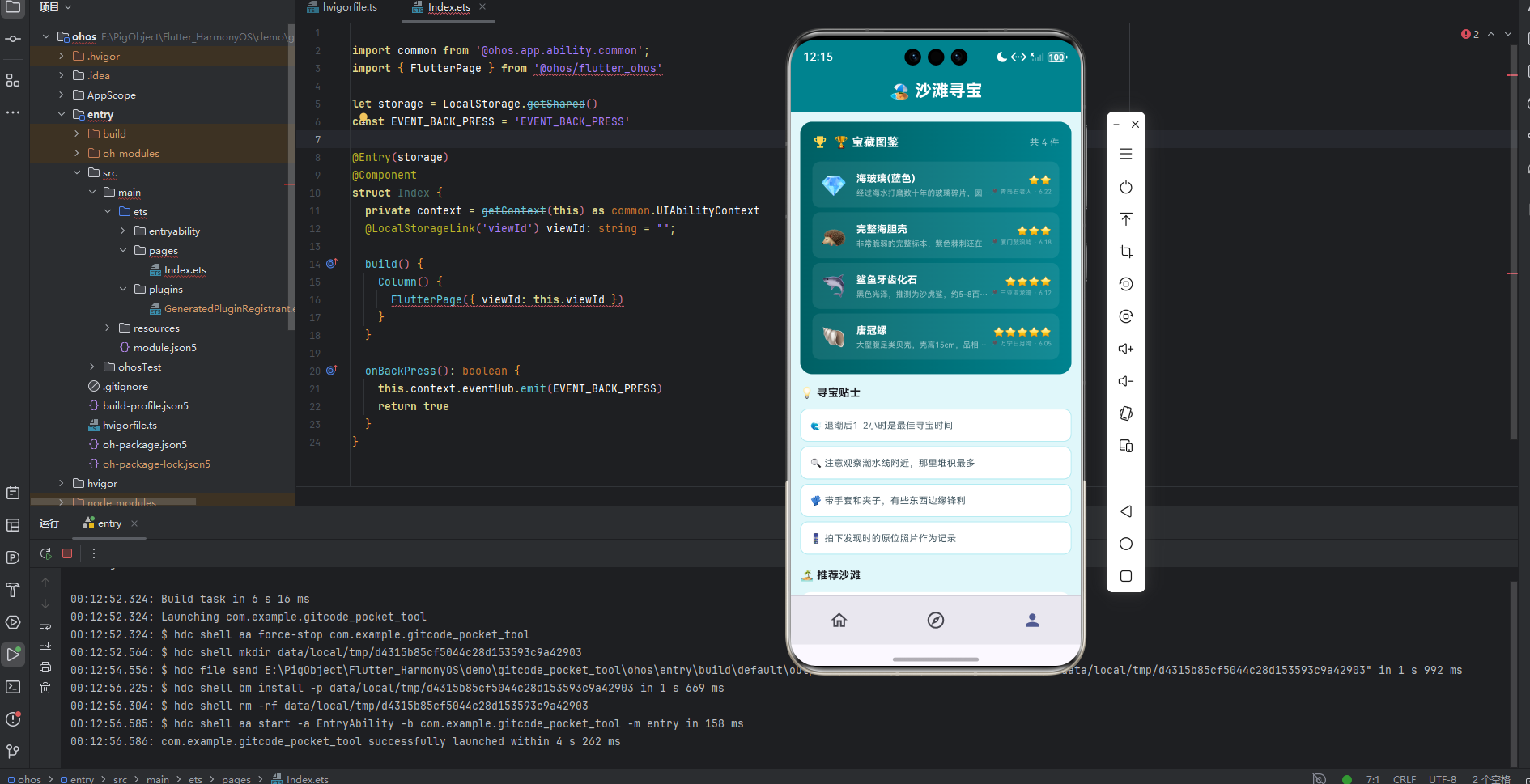This screenshot has width=1530, height=784.
Task: Click emulator back triangle button
Action: coord(1126,511)
